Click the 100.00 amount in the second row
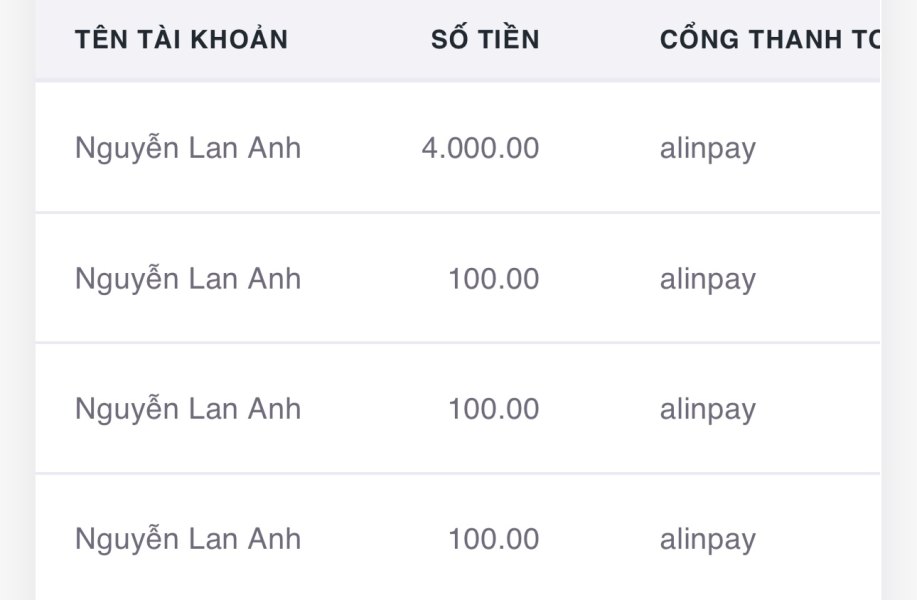Viewport: 917px width, 600px height. [494, 279]
